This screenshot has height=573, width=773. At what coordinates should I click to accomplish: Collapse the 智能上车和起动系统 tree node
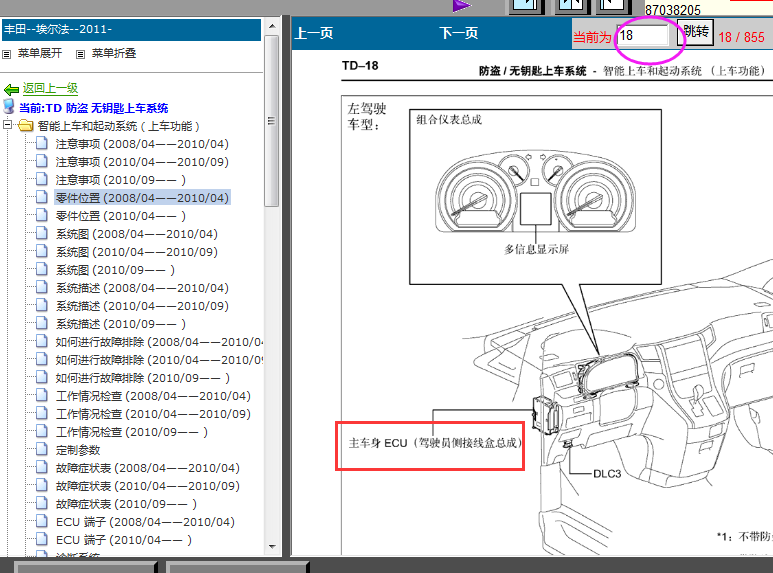pos(7,125)
